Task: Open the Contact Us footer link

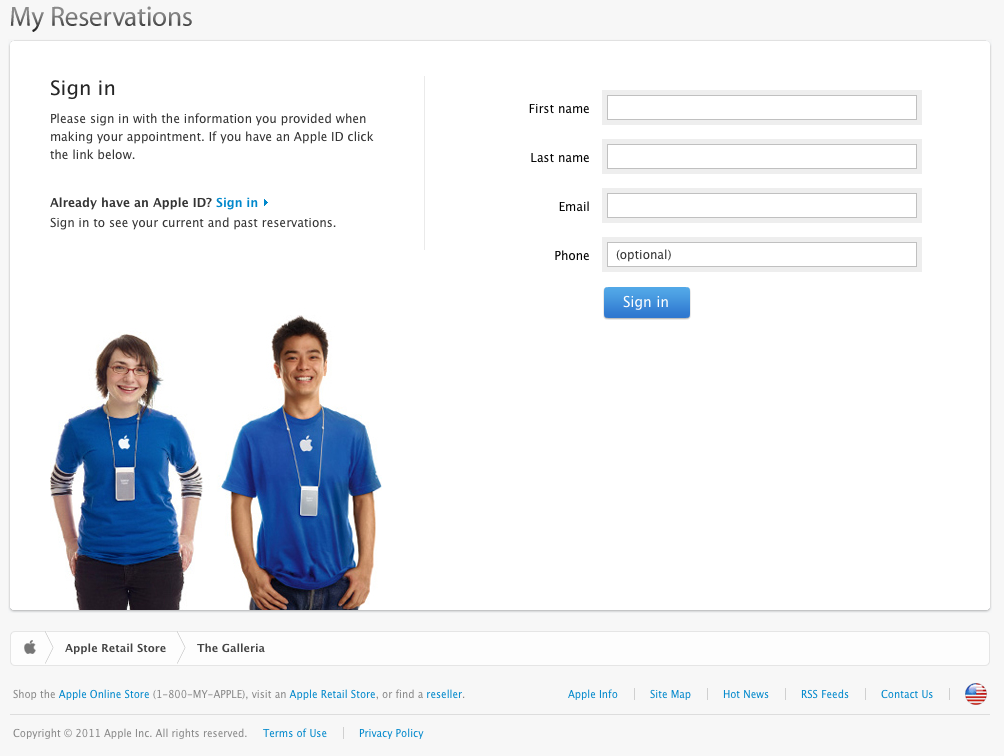Action: tap(907, 694)
